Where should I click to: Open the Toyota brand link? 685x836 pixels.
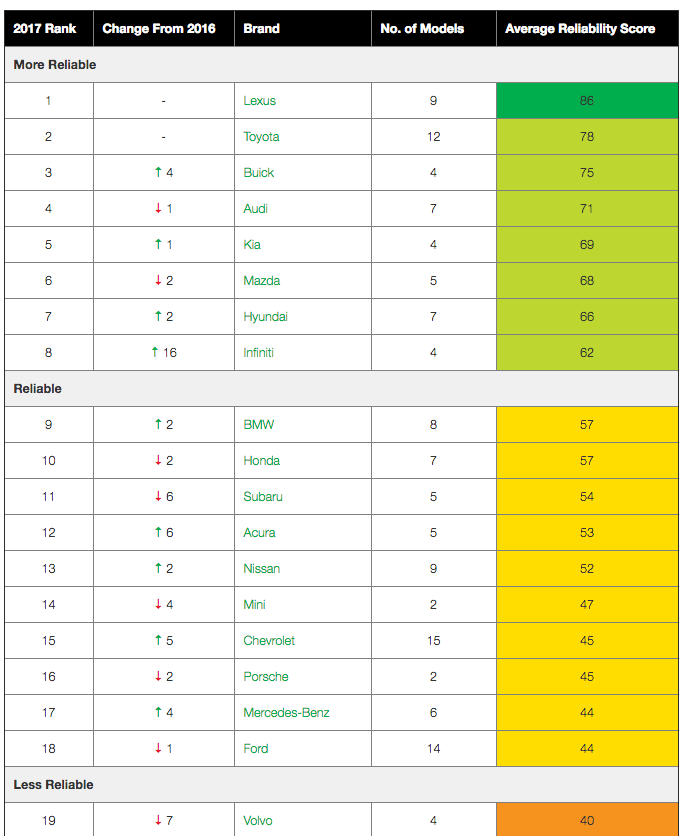[x=261, y=137]
